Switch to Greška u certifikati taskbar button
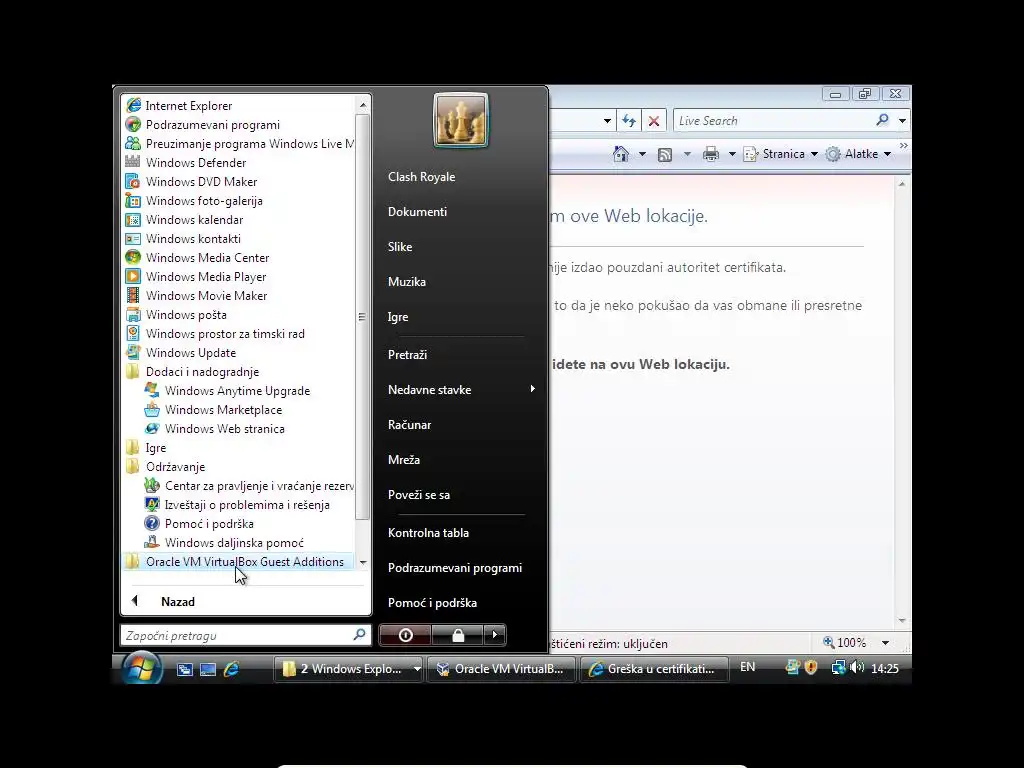The width and height of the screenshot is (1024, 768). point(654,669)
